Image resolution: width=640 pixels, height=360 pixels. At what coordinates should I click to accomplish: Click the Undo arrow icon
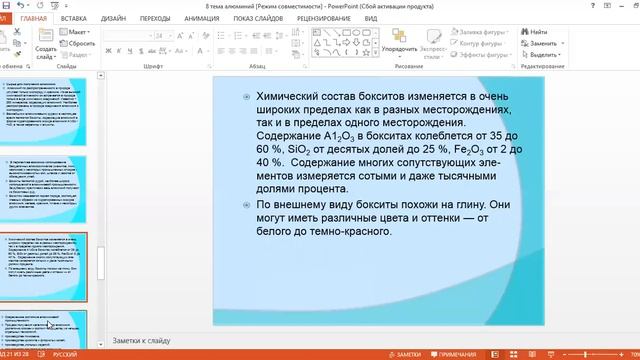tap(20, 6)
